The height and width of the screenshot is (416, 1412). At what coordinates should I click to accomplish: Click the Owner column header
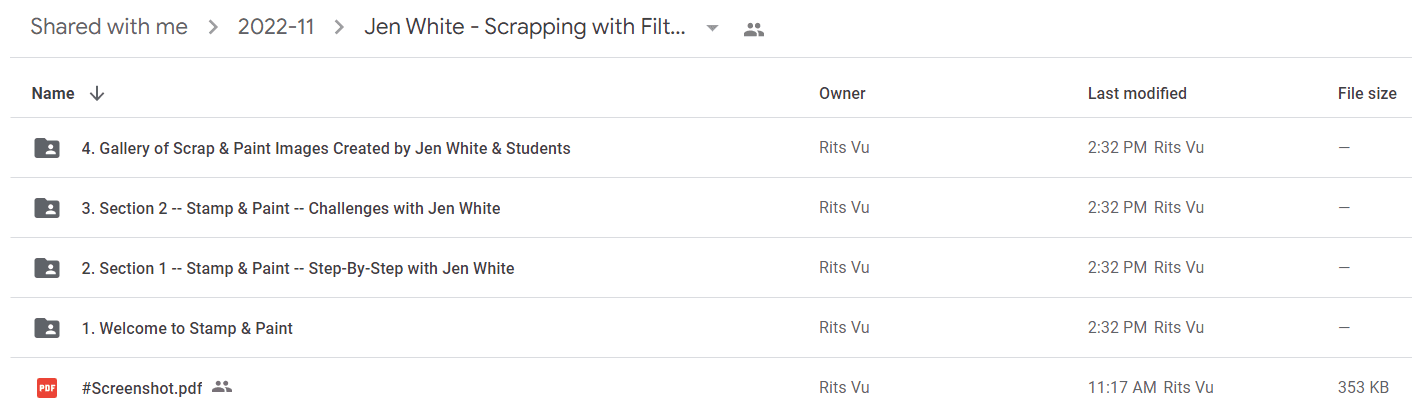click(842, 93)
